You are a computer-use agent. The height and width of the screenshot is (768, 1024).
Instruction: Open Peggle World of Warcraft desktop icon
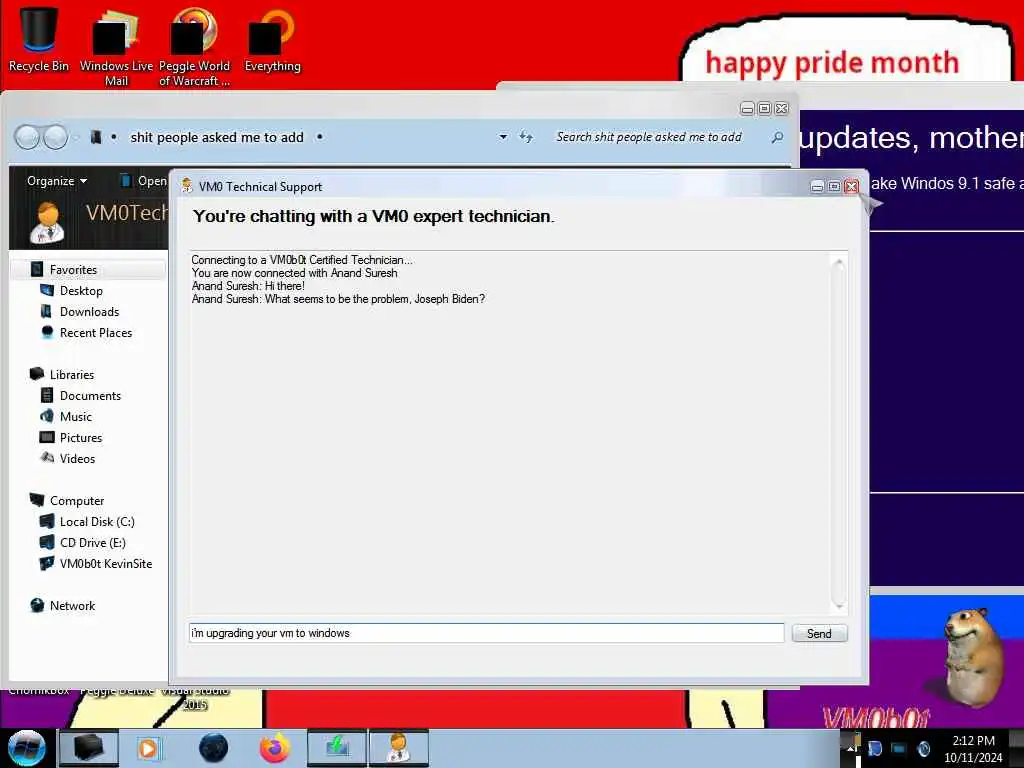click(194, 46)
